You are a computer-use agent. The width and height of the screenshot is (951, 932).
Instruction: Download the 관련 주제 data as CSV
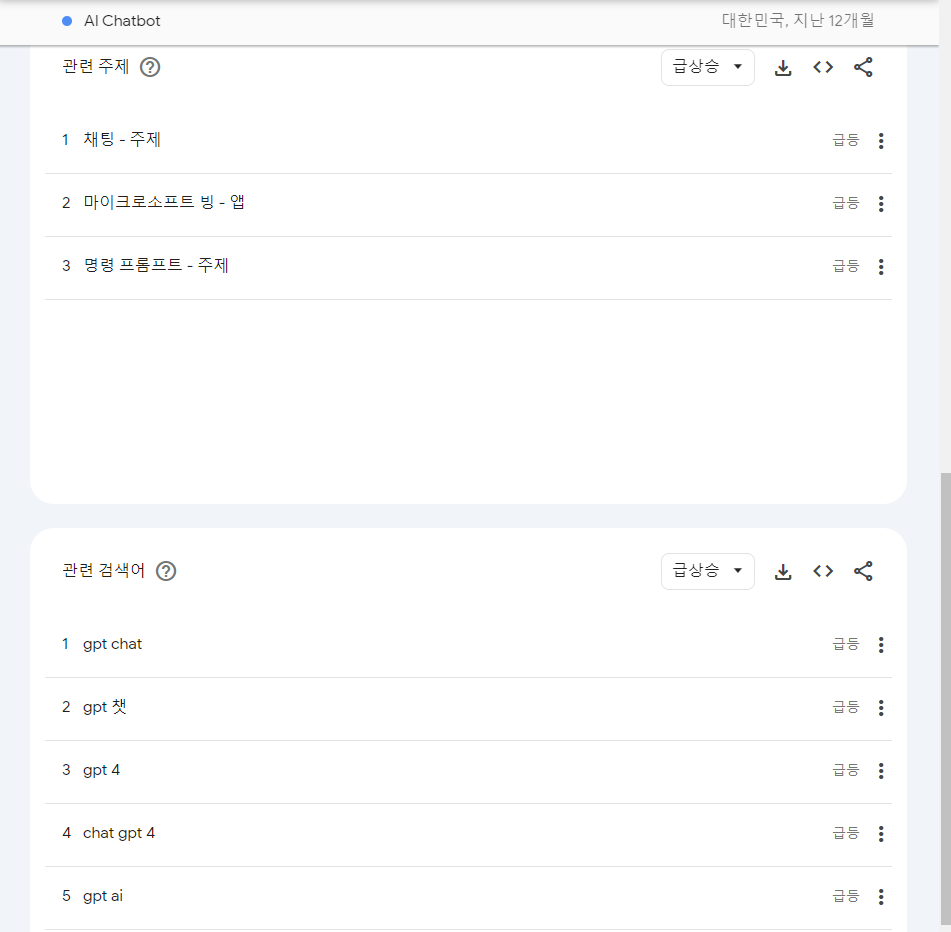pos(783,67)
